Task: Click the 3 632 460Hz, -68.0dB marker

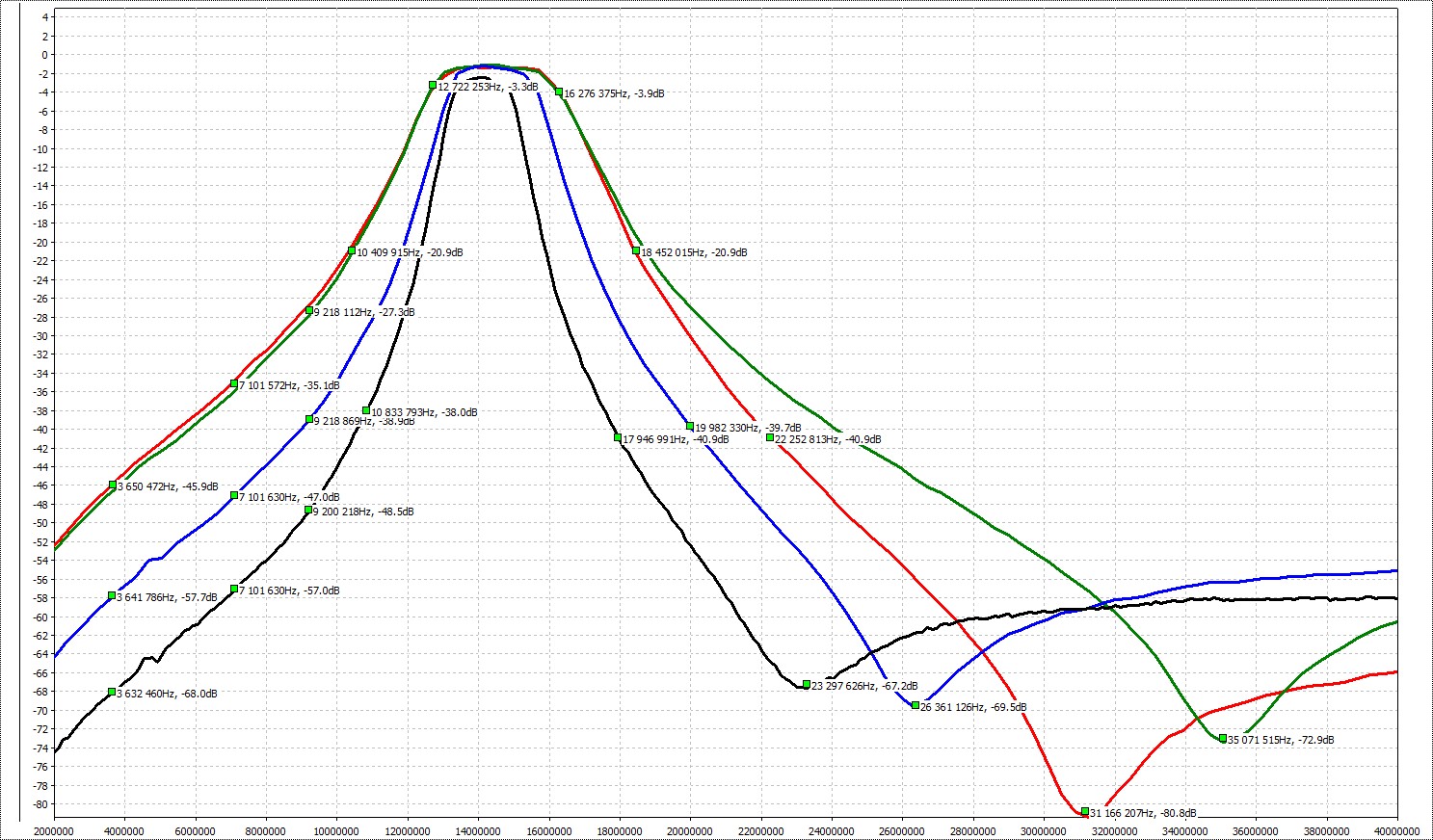Action: click(112, 693)
